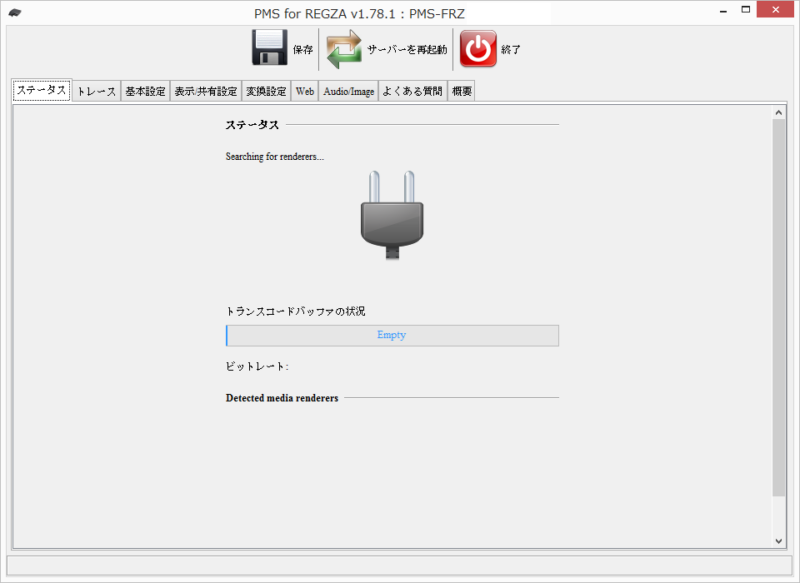This screenshot has width=800, height=583.
Task: Click the red power quit icon
Action: [478, 48]
